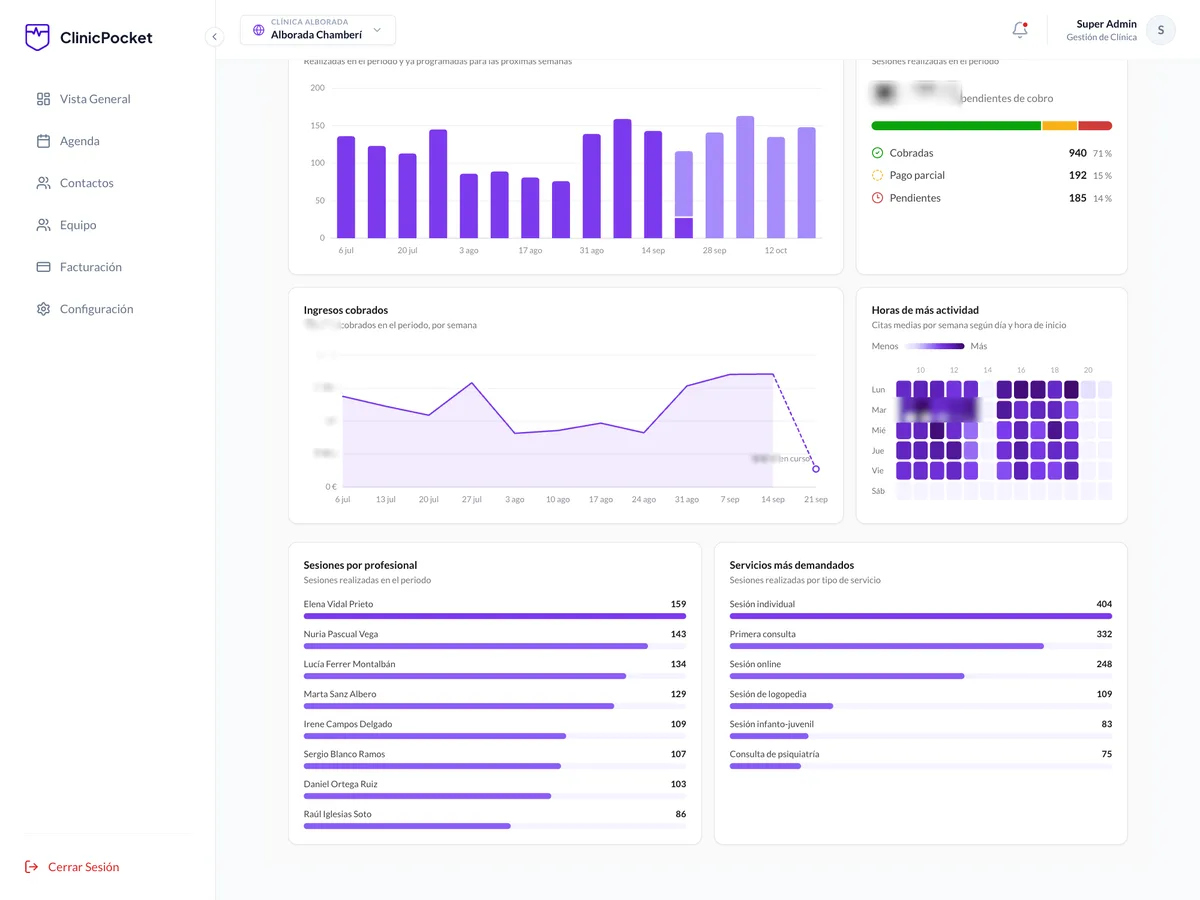Screen dimensions: 1200x900
Task: Click the Horas de más actividad heading
Action: coord(925,310)
